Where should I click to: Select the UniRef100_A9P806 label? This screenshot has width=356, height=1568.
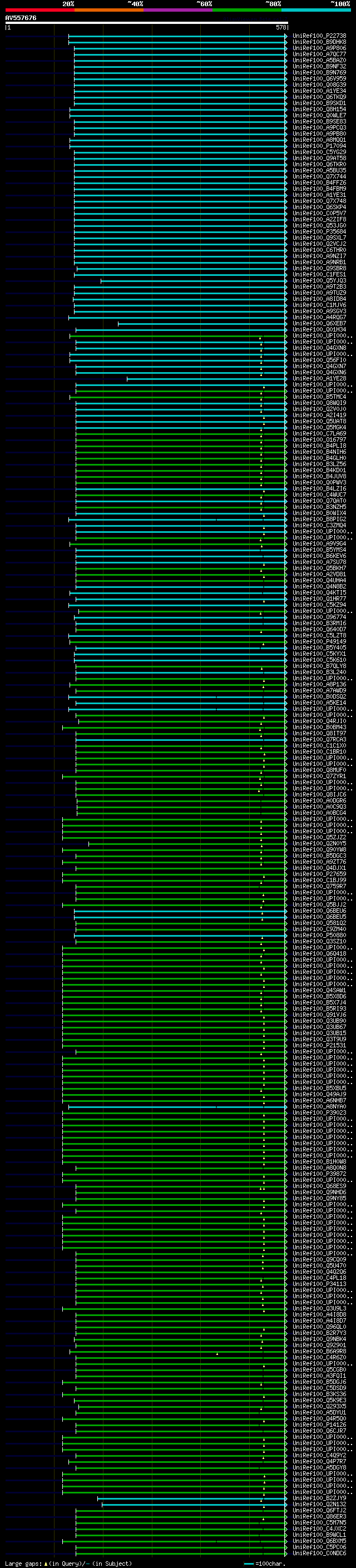coord(319,48)
